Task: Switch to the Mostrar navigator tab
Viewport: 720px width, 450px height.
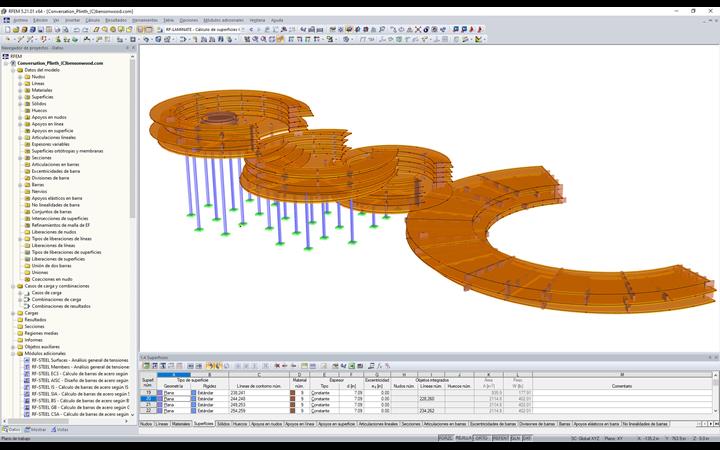Action: pos(35,430)
